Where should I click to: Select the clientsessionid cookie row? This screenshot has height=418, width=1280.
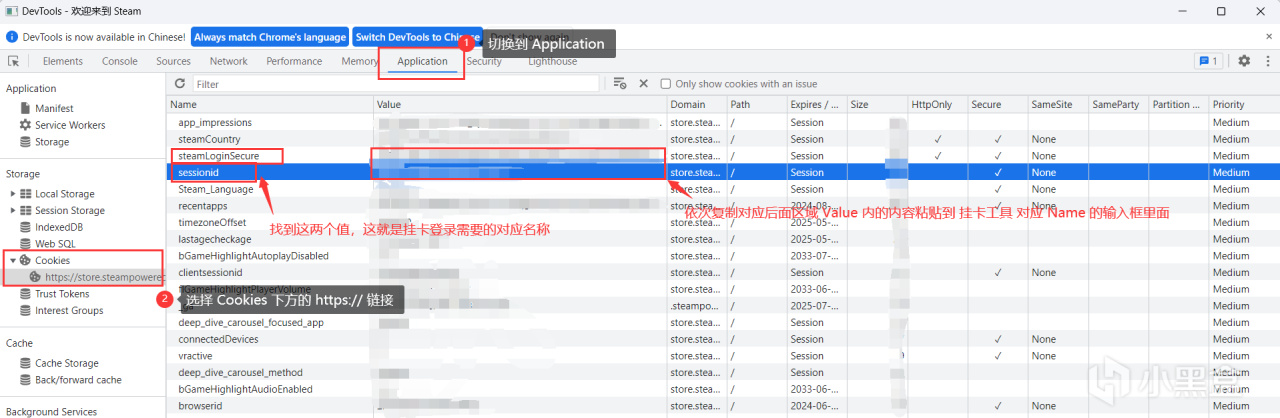(723, 272)
